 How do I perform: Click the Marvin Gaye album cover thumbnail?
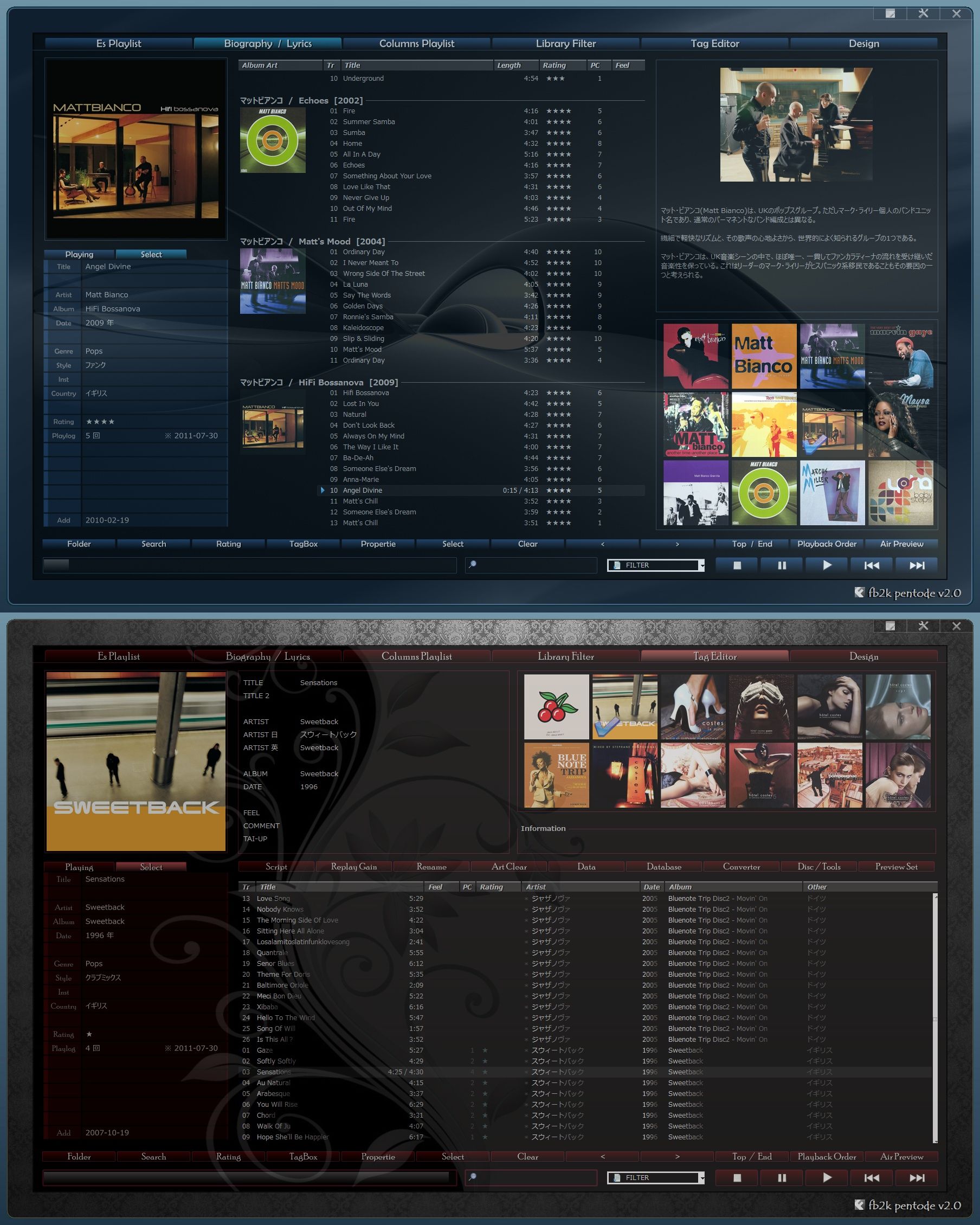click(901, 356)
